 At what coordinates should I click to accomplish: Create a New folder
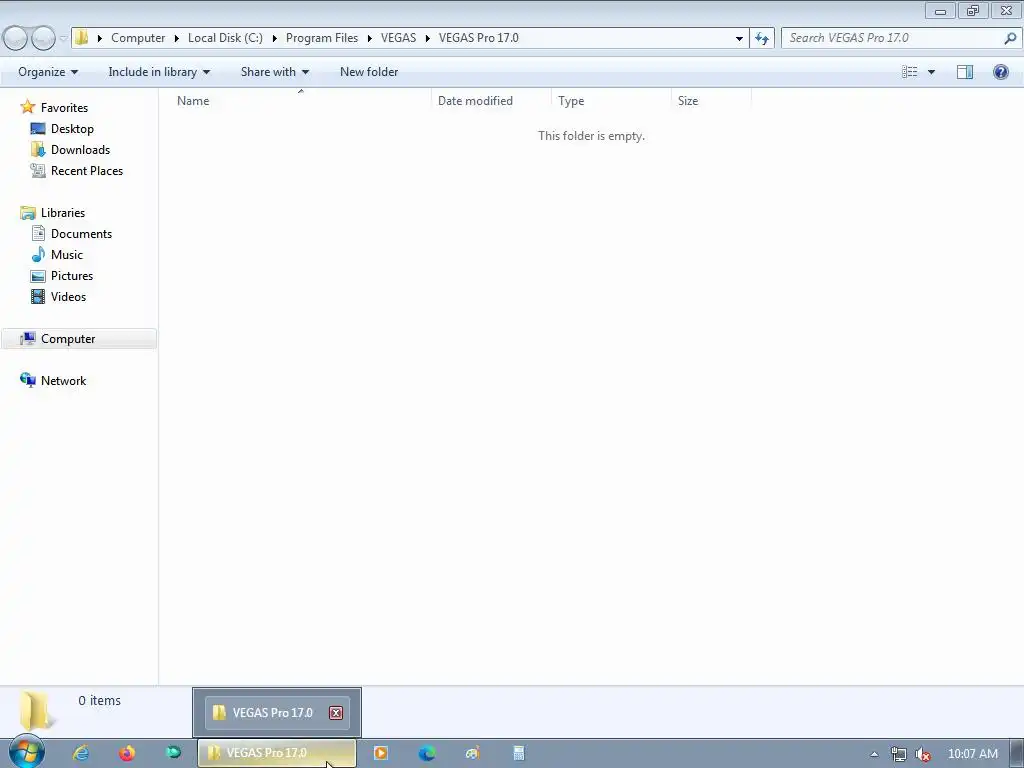369,72
